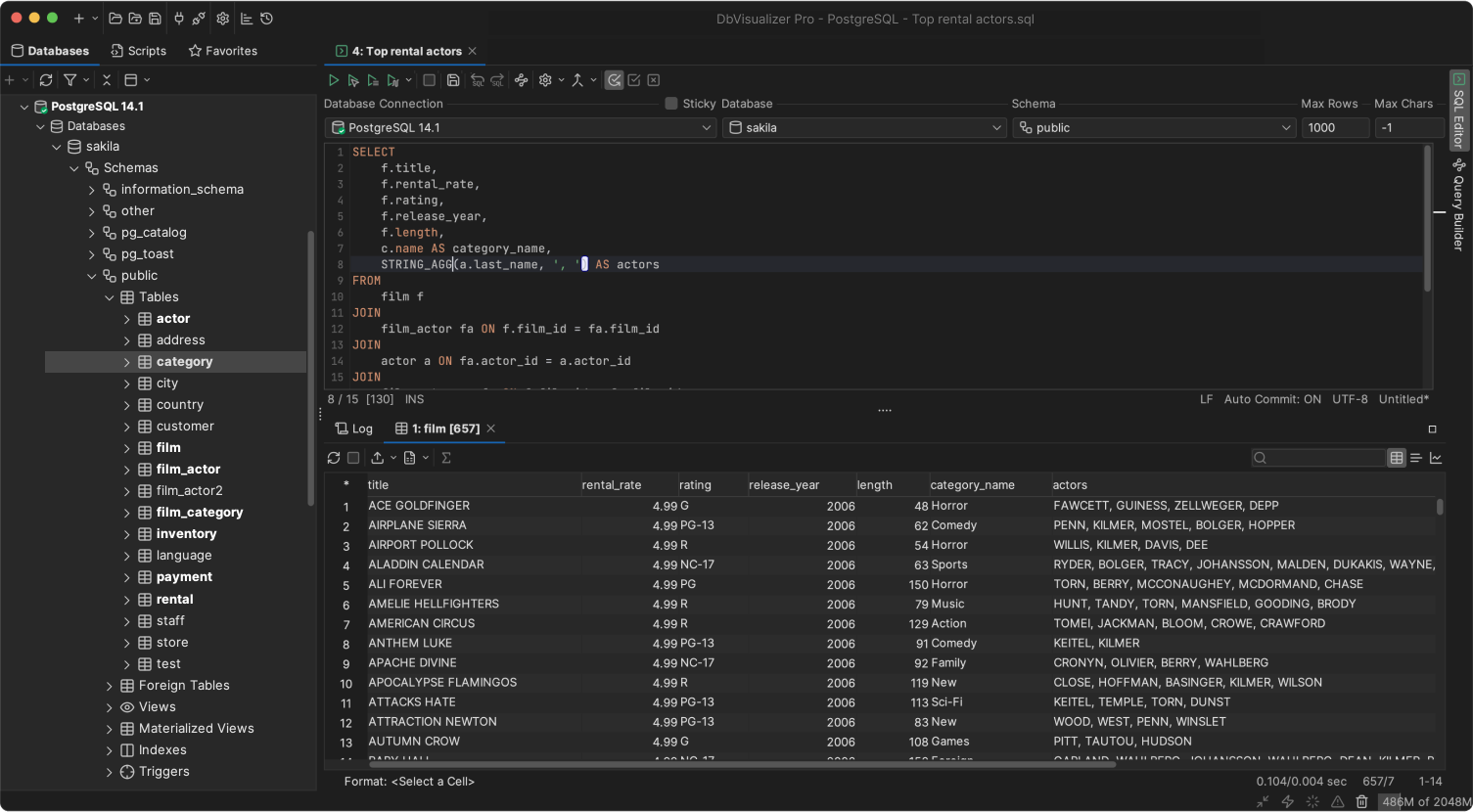Screen dimensions: 1473x812
Task: Open the Log tab in results
Action: click(x=353, y=429)
